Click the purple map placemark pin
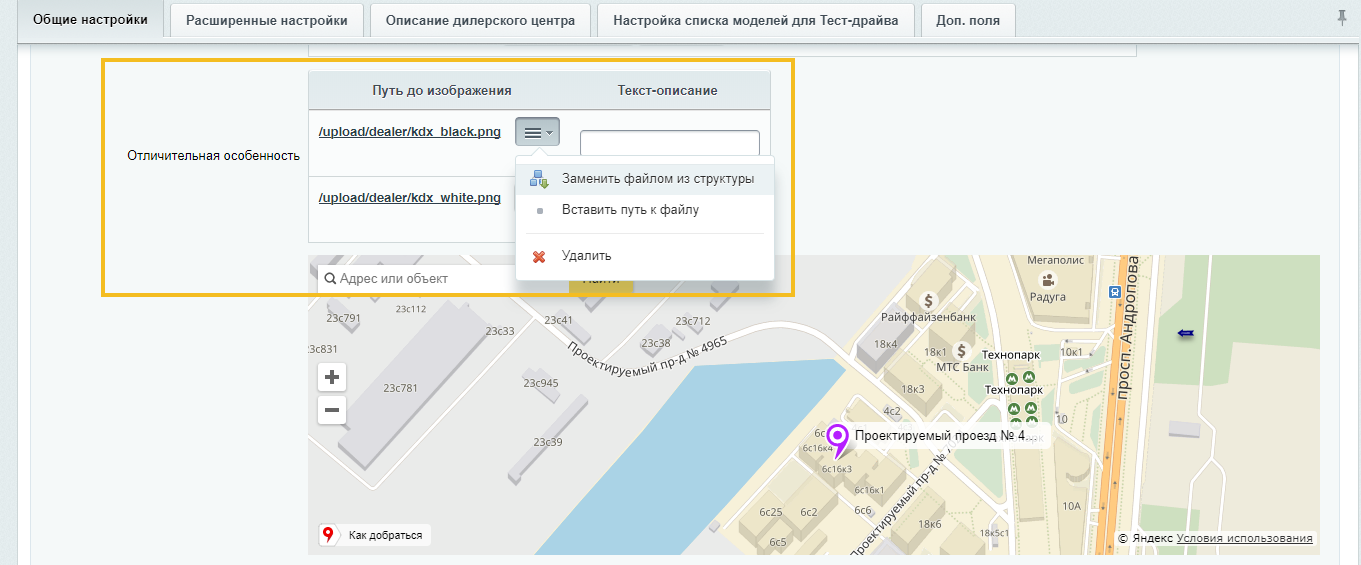 click(x=839, y=440)
